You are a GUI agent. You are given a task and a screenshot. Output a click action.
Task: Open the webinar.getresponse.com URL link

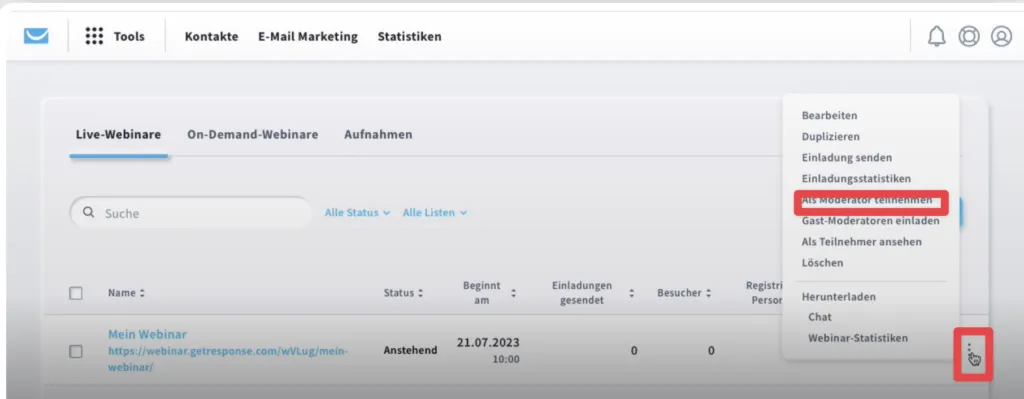[x=227, y=359]
